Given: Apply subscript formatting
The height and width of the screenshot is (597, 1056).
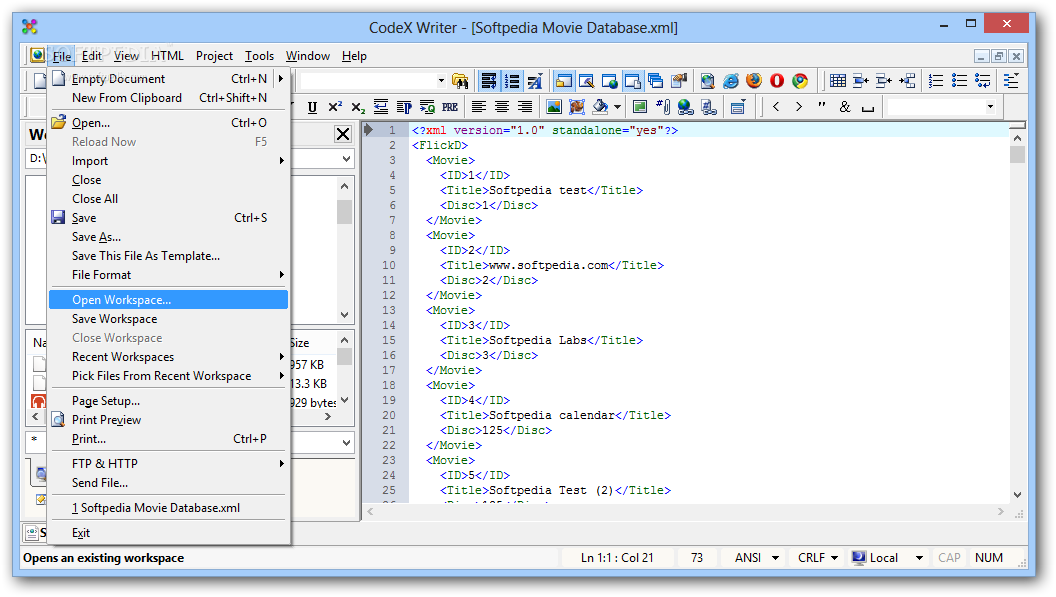Looking at the screenshot, I should (358, 107).
